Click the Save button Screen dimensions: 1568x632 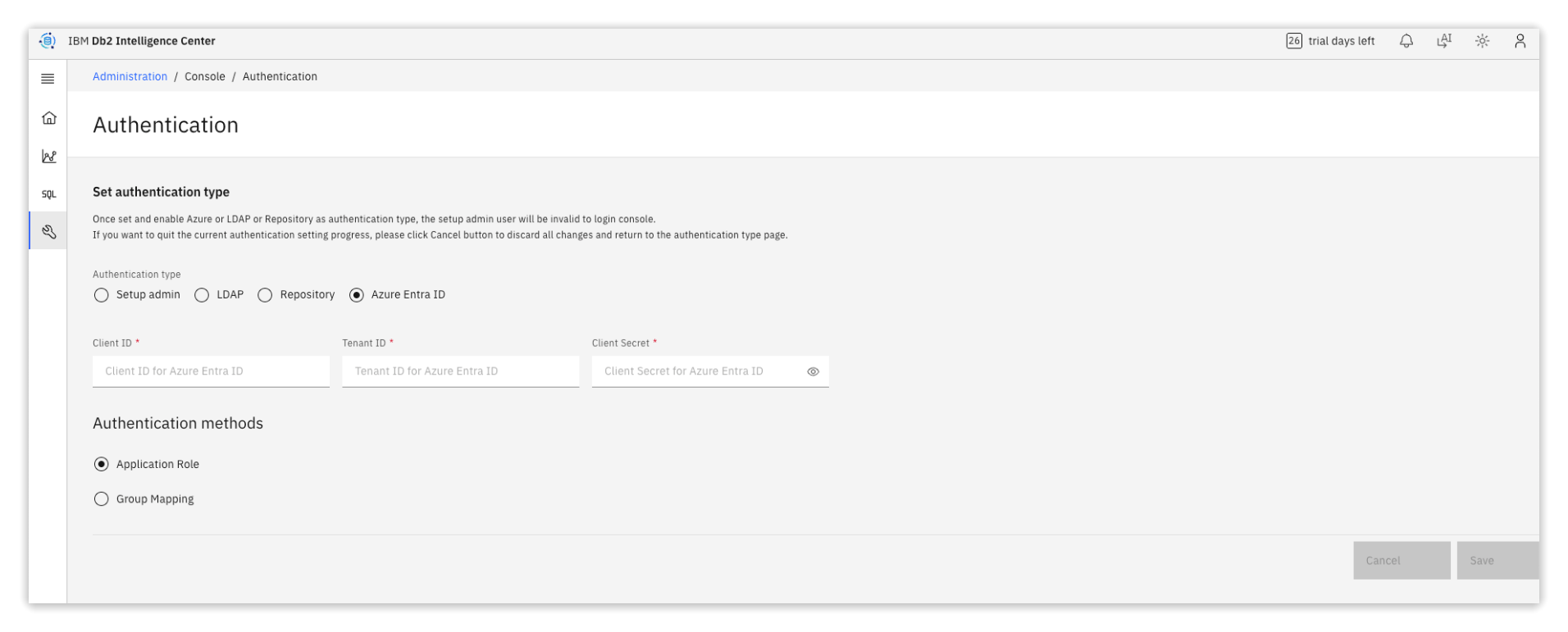click(1497, 561)
